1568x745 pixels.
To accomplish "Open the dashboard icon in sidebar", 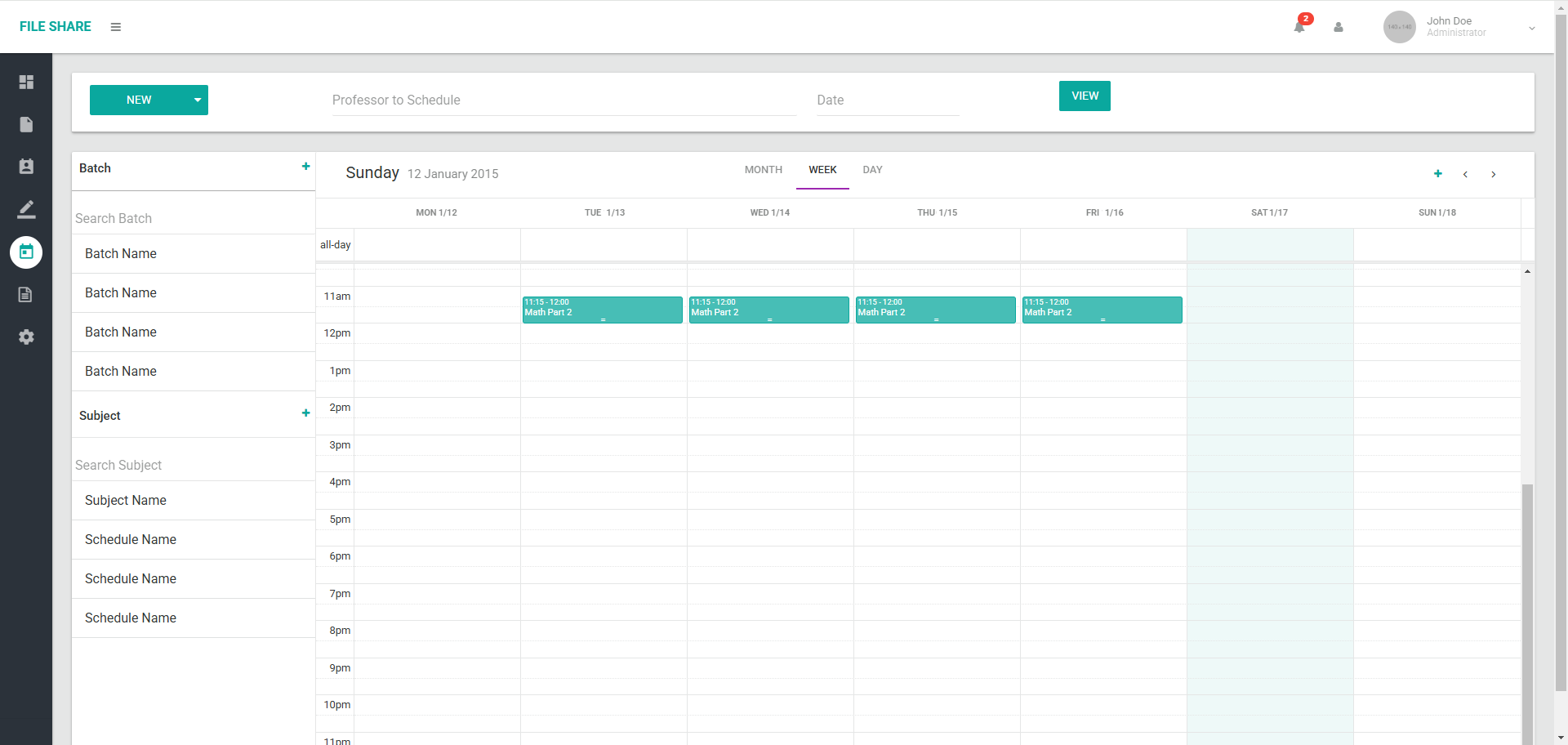I will (26, 83).
